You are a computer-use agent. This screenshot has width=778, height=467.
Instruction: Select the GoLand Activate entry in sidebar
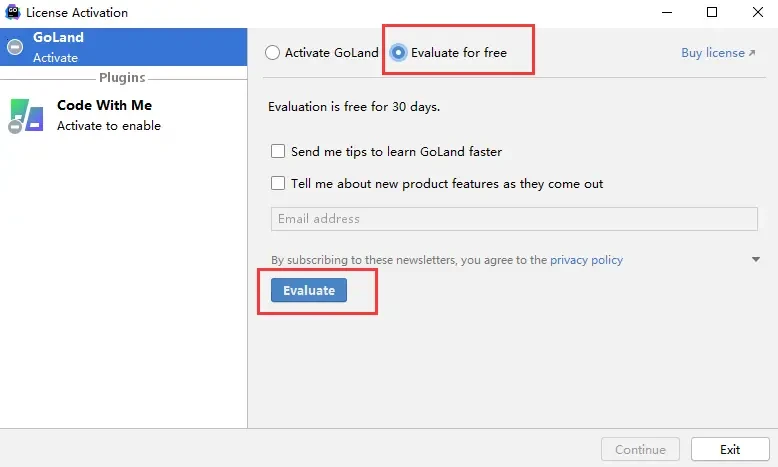click(123, 47)
